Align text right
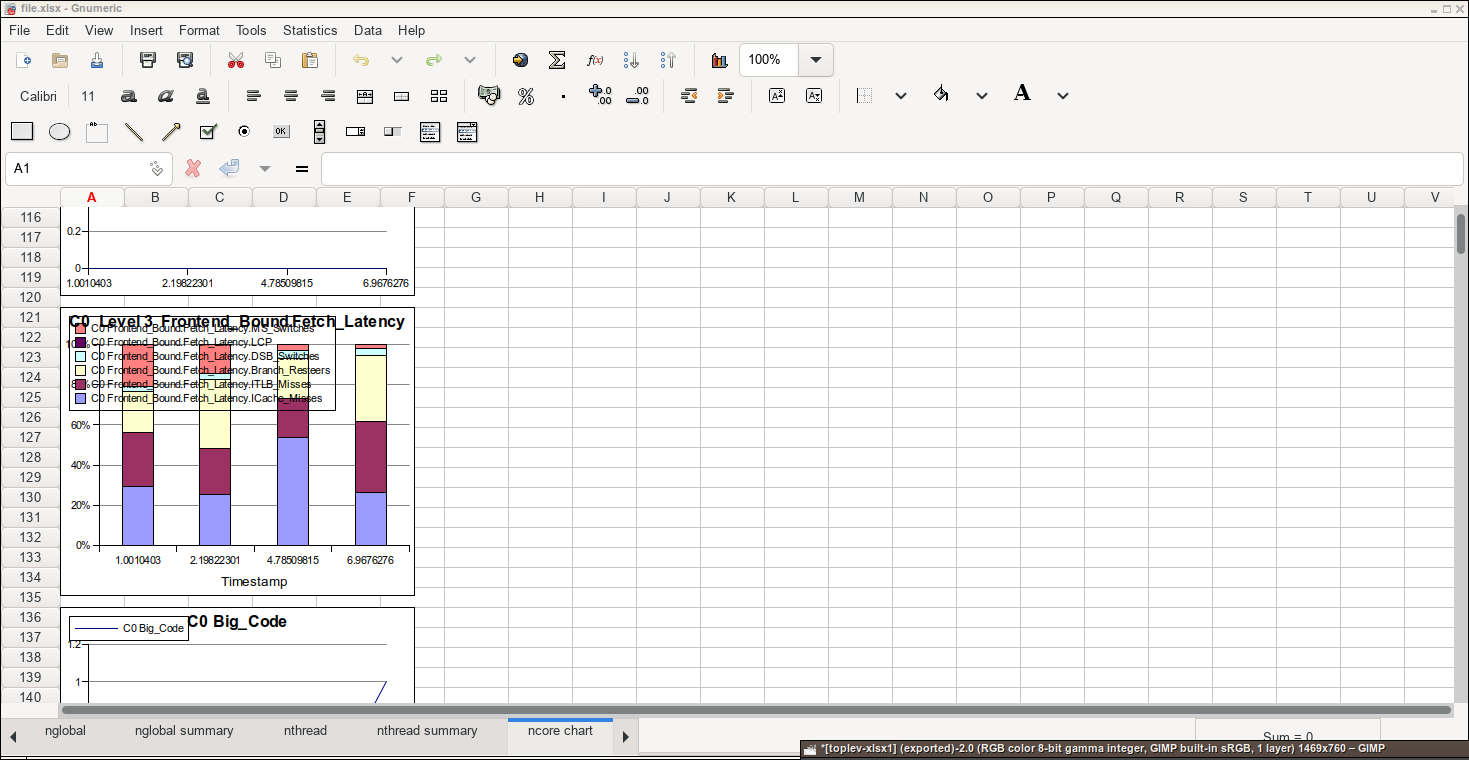Viewport: 1469px width, 760px height. pos(328,96)
